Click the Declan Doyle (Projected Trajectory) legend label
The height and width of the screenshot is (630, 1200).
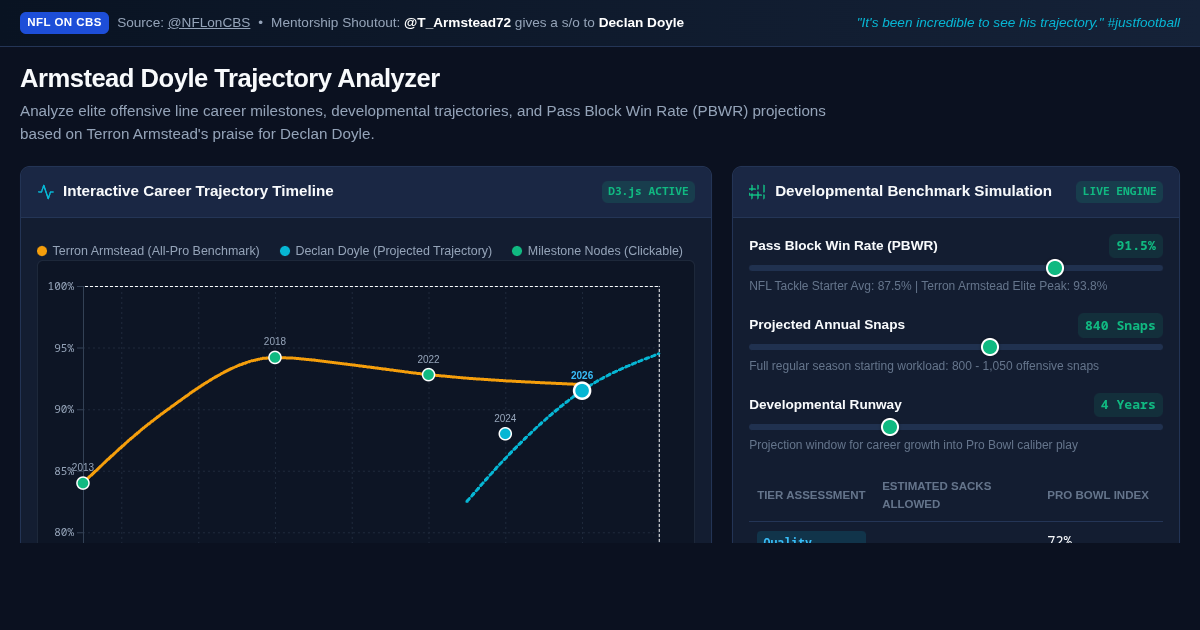pyautogui.click(x=394, y=252)
